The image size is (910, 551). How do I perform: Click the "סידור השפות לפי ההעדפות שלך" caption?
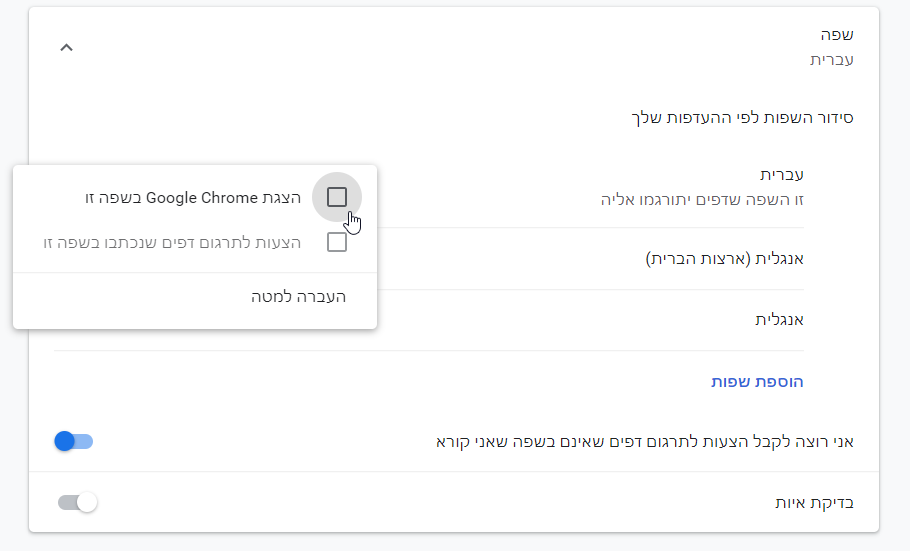tap(742, 117)
